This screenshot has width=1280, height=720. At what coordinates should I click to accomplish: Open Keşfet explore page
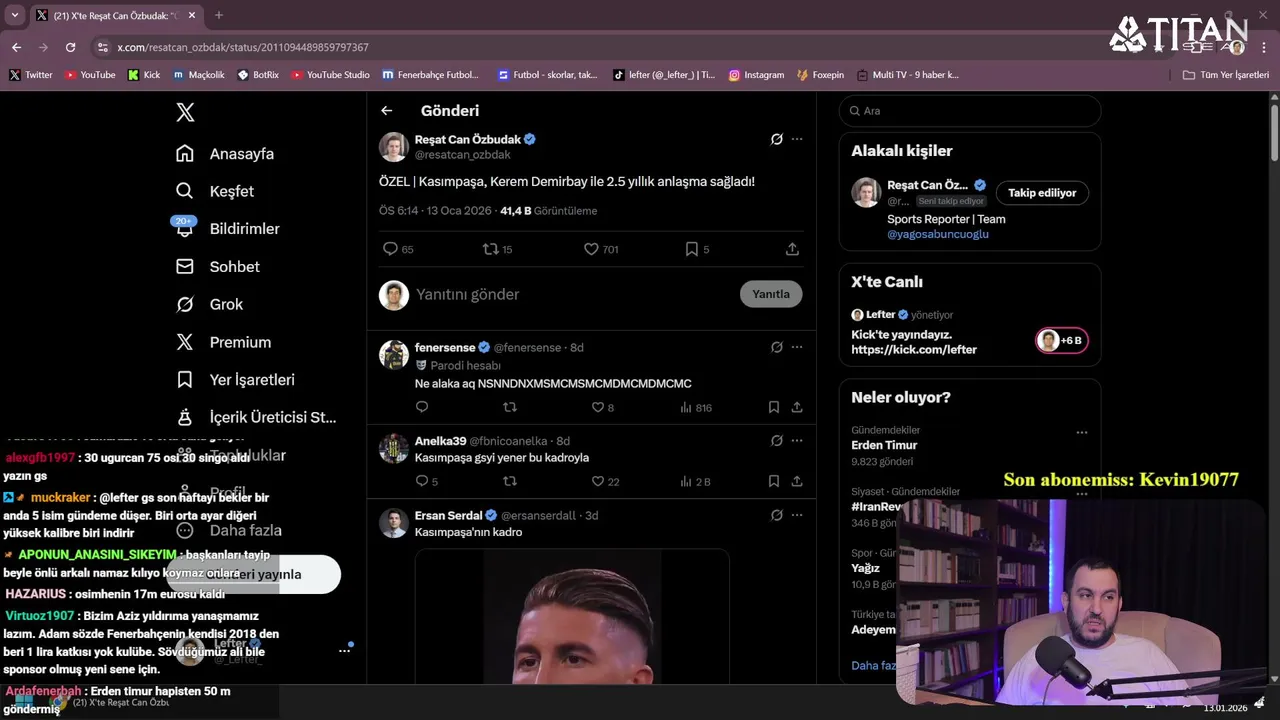pos(215,191)
